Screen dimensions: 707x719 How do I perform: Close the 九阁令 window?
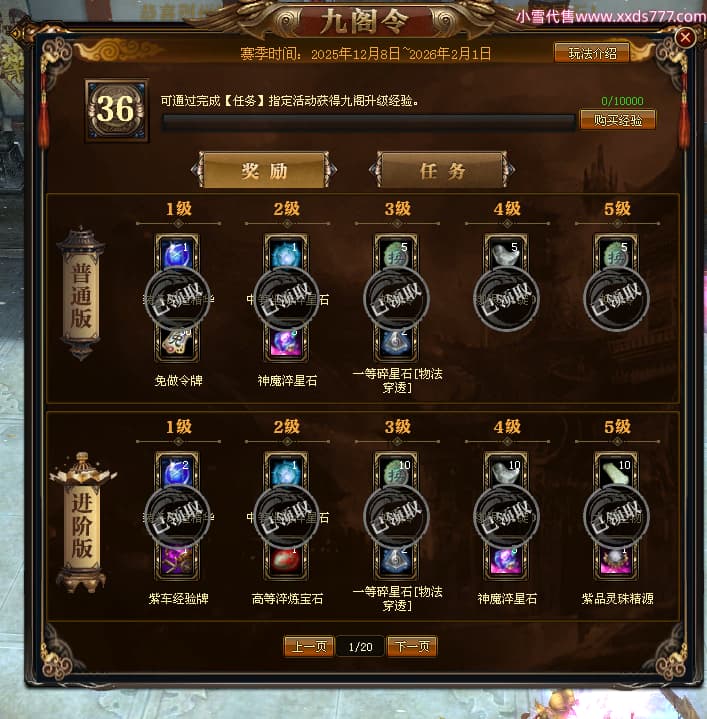click(685, 38)
